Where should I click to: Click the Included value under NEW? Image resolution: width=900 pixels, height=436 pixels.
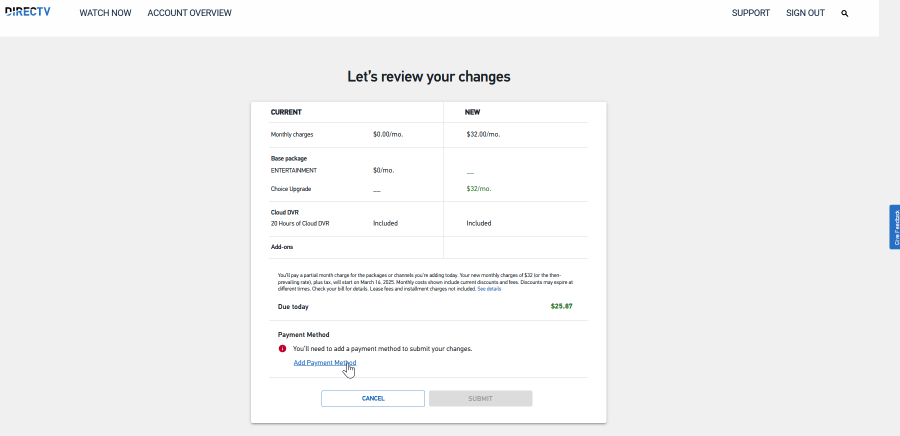pos(479,223)
